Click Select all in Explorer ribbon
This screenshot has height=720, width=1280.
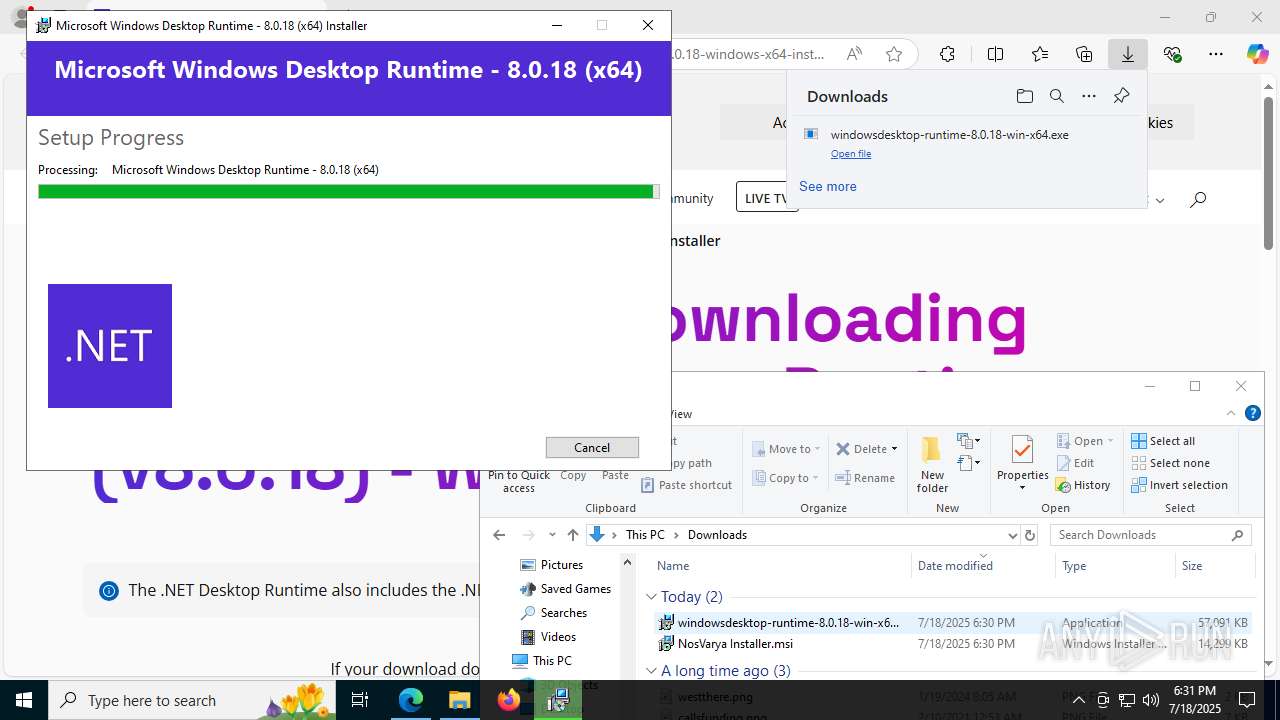[1163, 441]
